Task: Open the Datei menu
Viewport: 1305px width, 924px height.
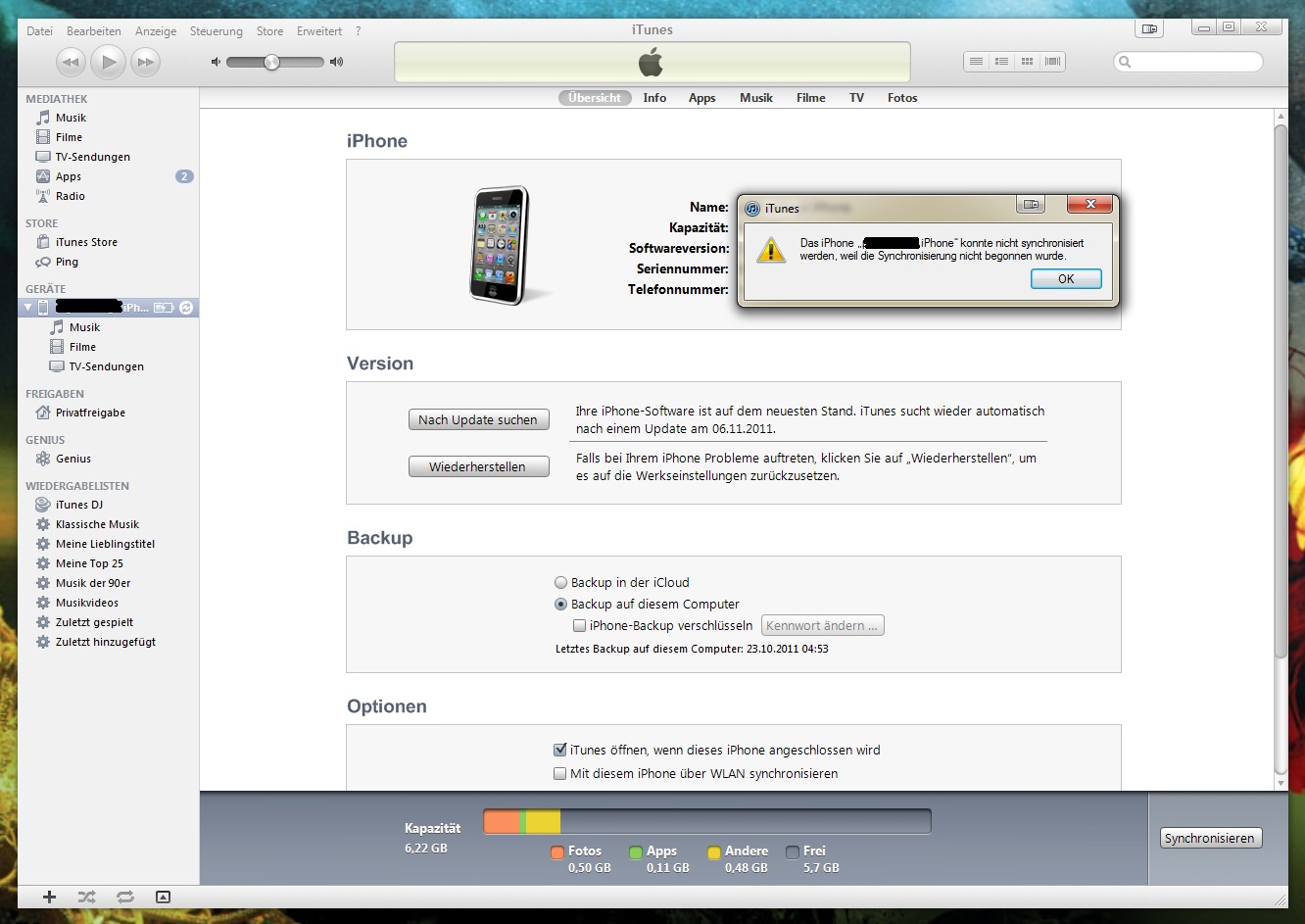Action: pos(39,31)
